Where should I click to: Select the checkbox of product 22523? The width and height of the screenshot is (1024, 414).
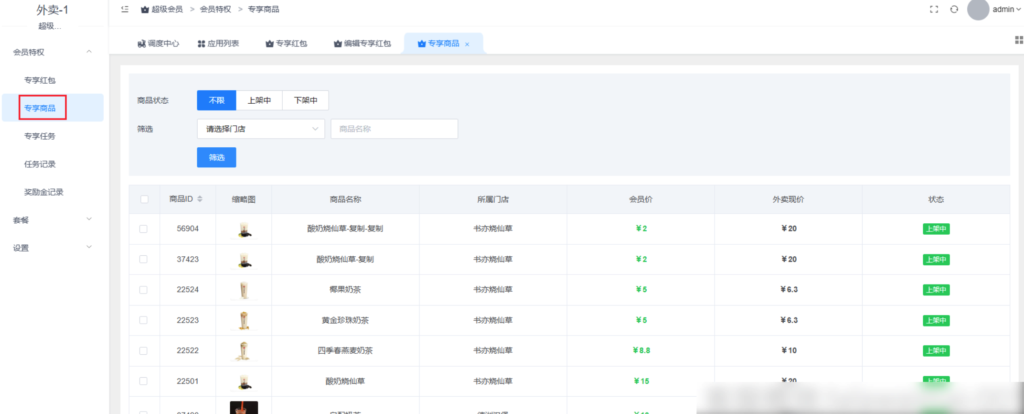pyautogui.click(x=144, y=320)
